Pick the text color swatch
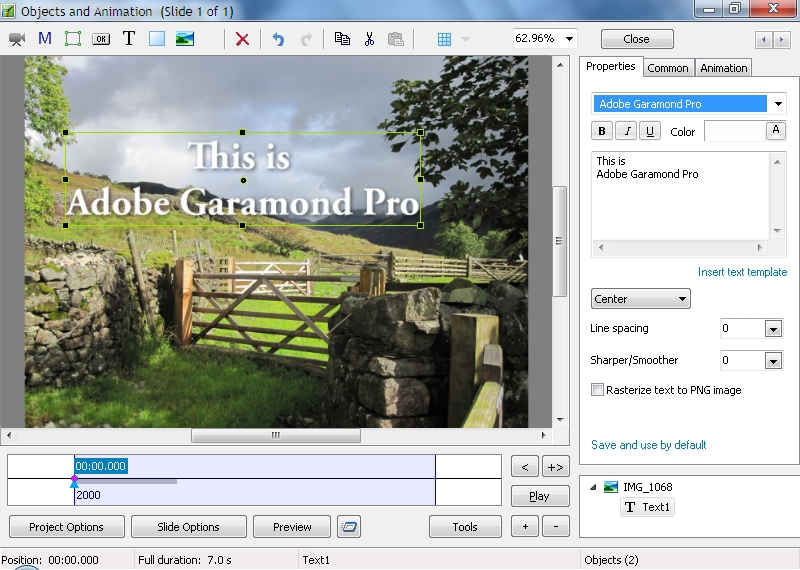Image resolution: width=800 pixels, height=570 pixels. [x=734, y=131]
